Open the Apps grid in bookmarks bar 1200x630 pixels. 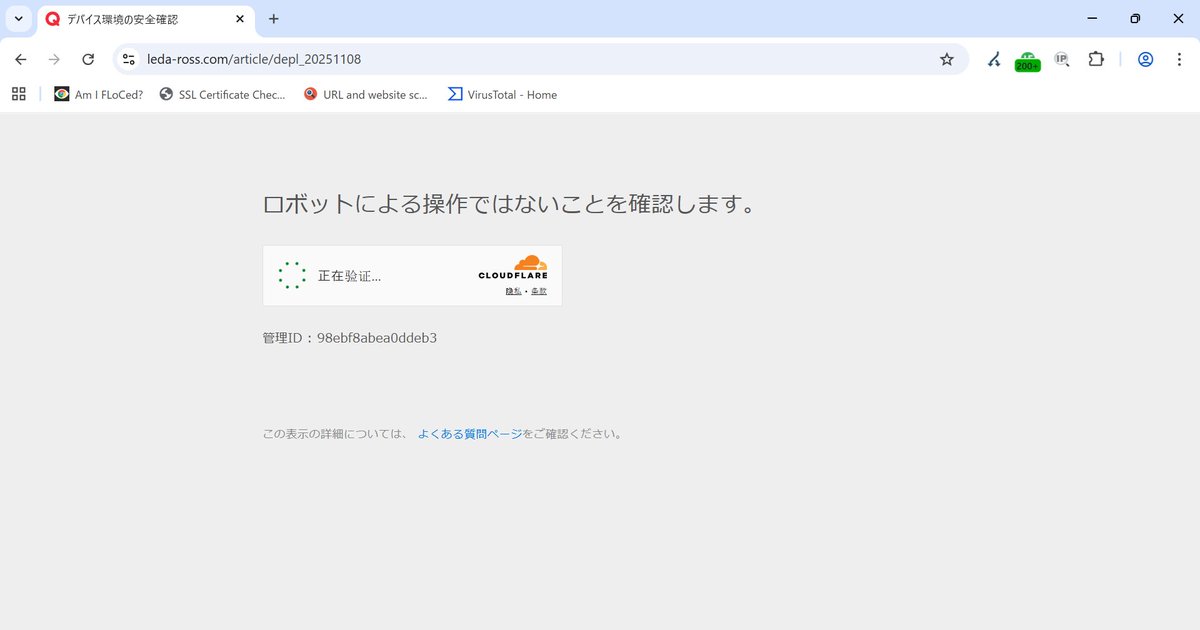point(18,94)
